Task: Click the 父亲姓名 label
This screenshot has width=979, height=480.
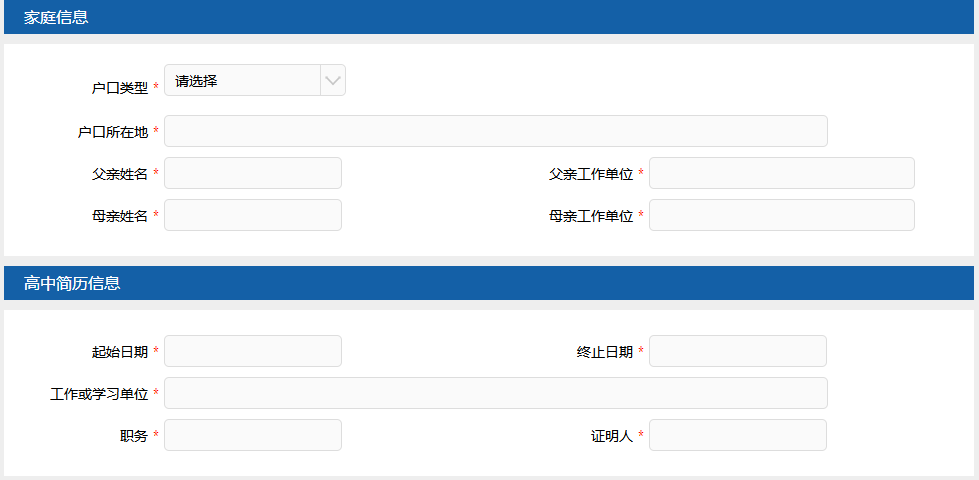Action: (120, 174)
